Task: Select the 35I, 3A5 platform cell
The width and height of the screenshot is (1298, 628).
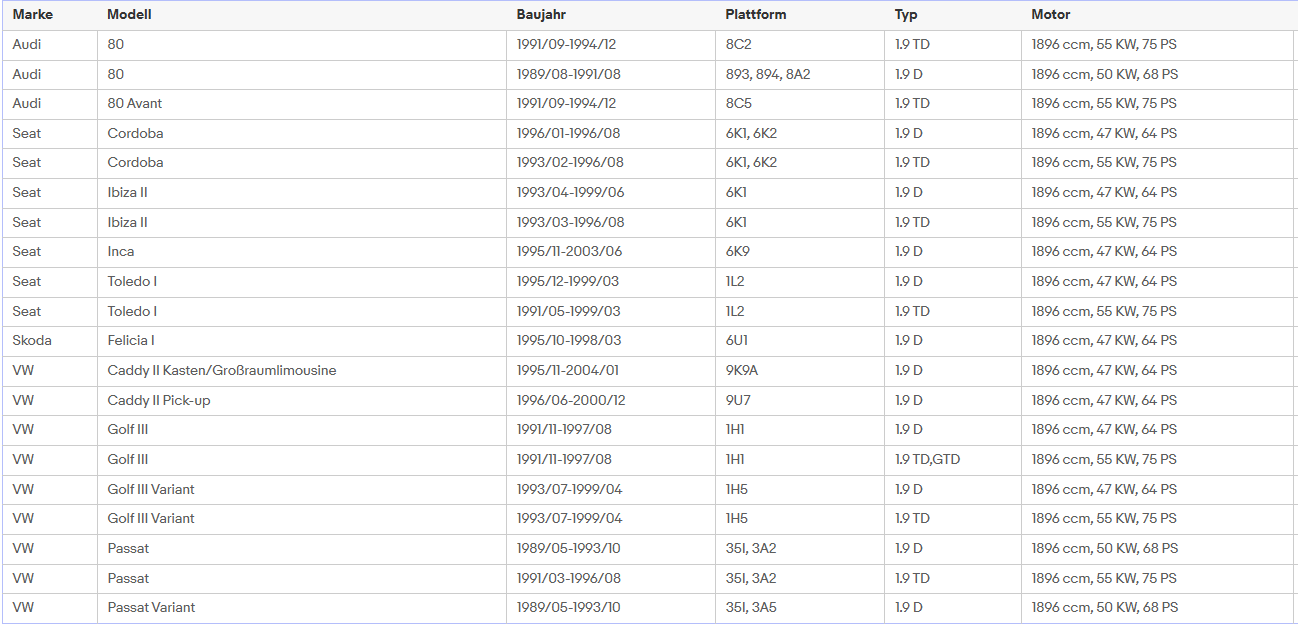Action: pyautogui.click(x=751, y=608)
